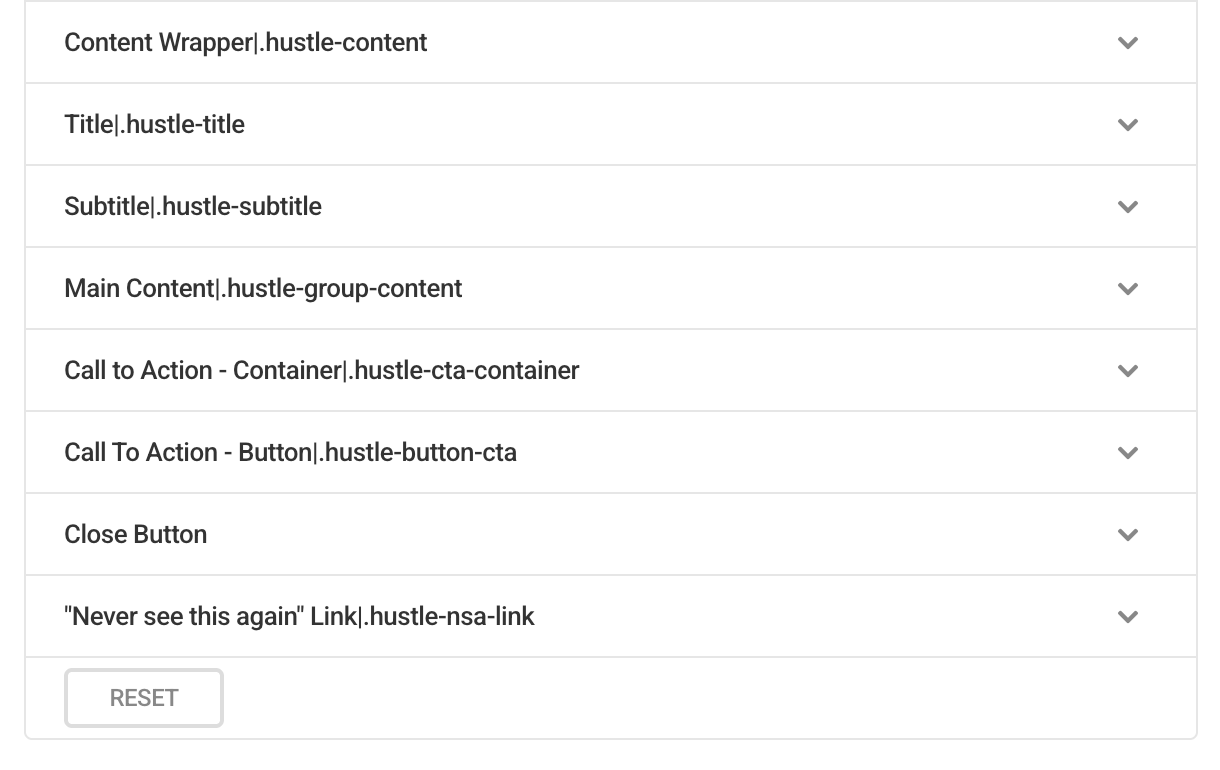Expand the Content Wrapper row chevron
This screenshot has height=770, width=1220.
point(1128,43)
